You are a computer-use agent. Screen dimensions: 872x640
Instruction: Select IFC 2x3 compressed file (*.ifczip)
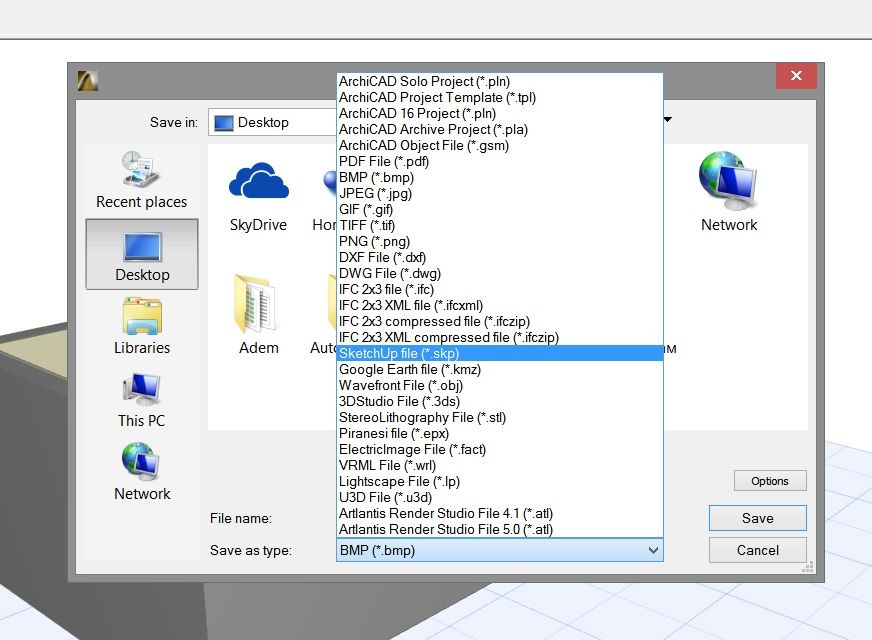coord(500,321)
